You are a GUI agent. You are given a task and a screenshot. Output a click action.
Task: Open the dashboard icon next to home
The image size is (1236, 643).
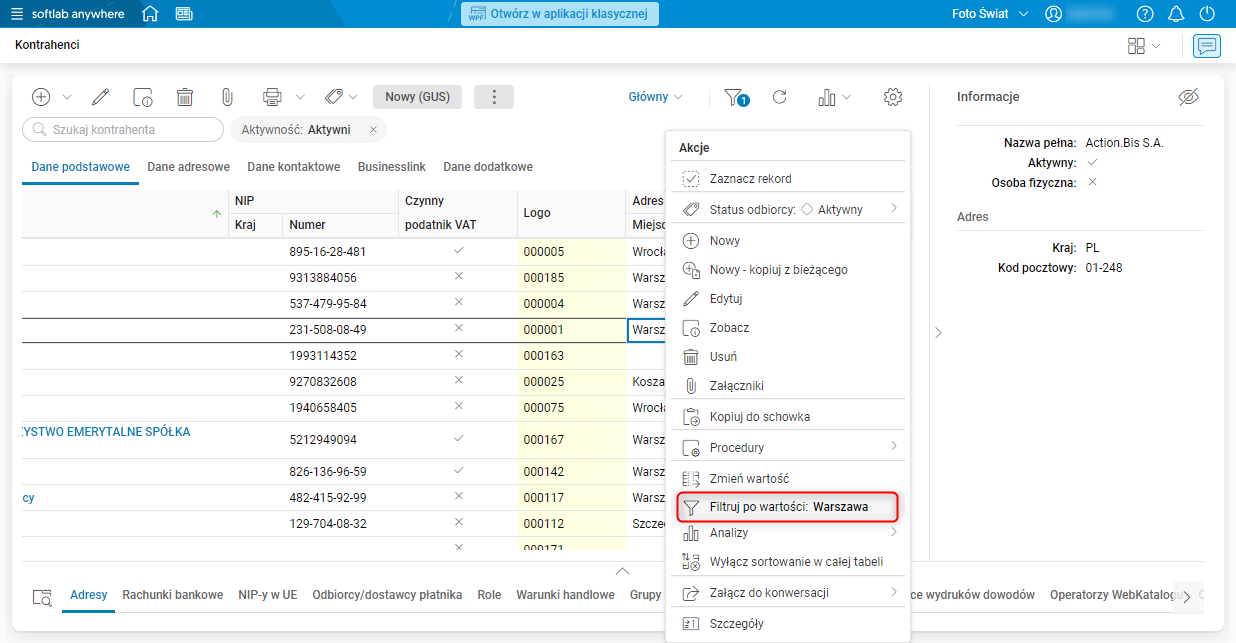(x=183, y=14)
